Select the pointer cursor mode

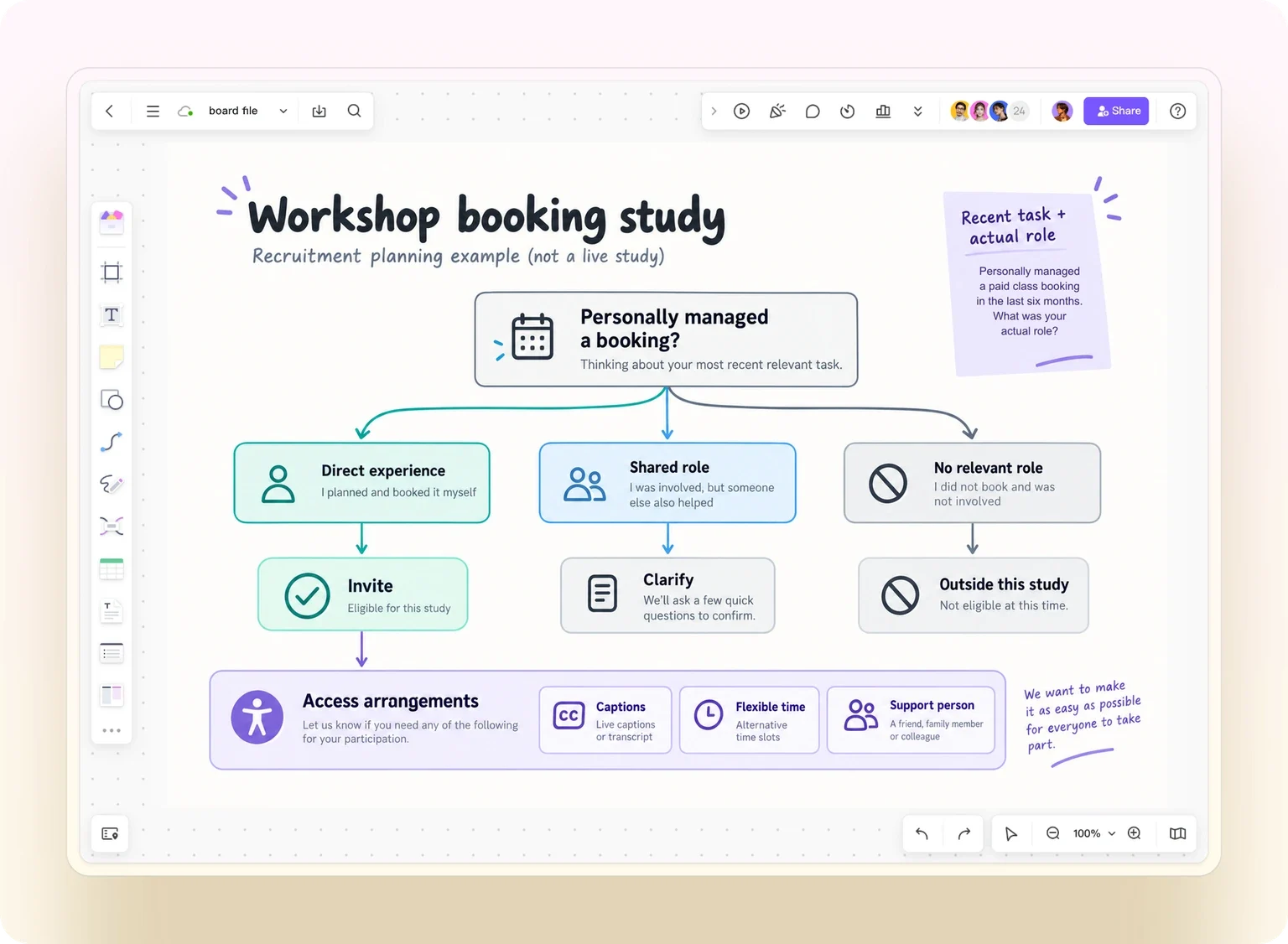point(1011,833)
